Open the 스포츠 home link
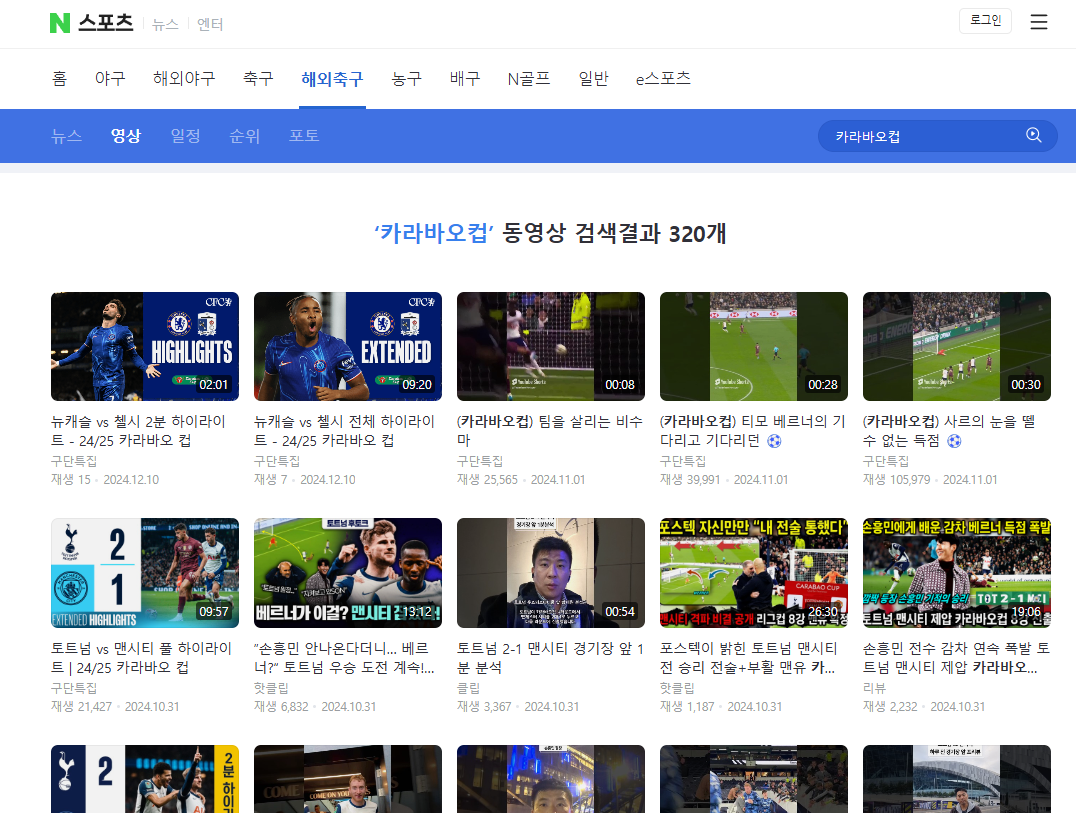1076x813 pixels. (x=106, y=23)
